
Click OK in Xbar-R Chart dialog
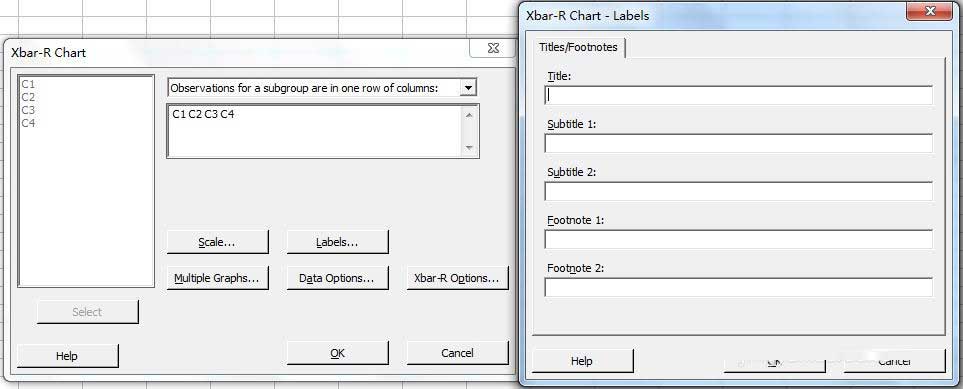(x=337, y=353)
